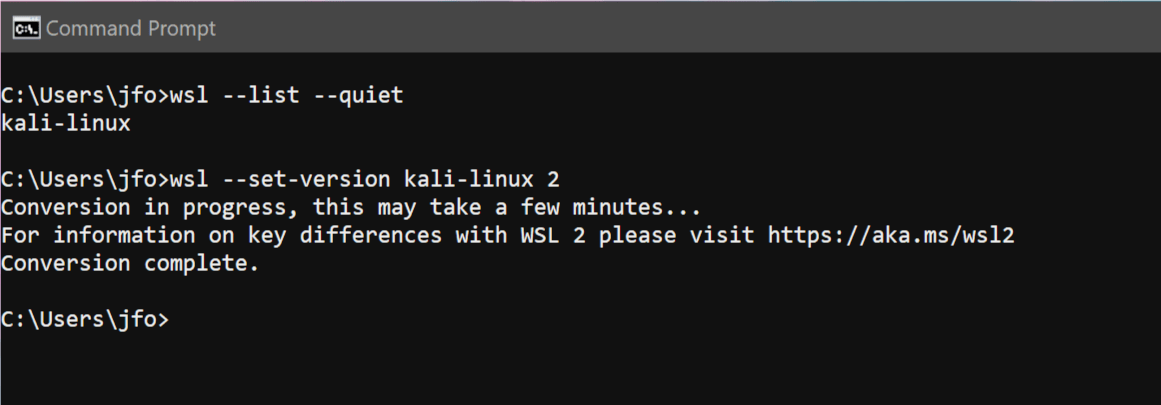The width and height of the screenshot is (1161, 405).
Task: Open the https://aka.ms/wsl2 link
Action: click(x=892, y=236)
